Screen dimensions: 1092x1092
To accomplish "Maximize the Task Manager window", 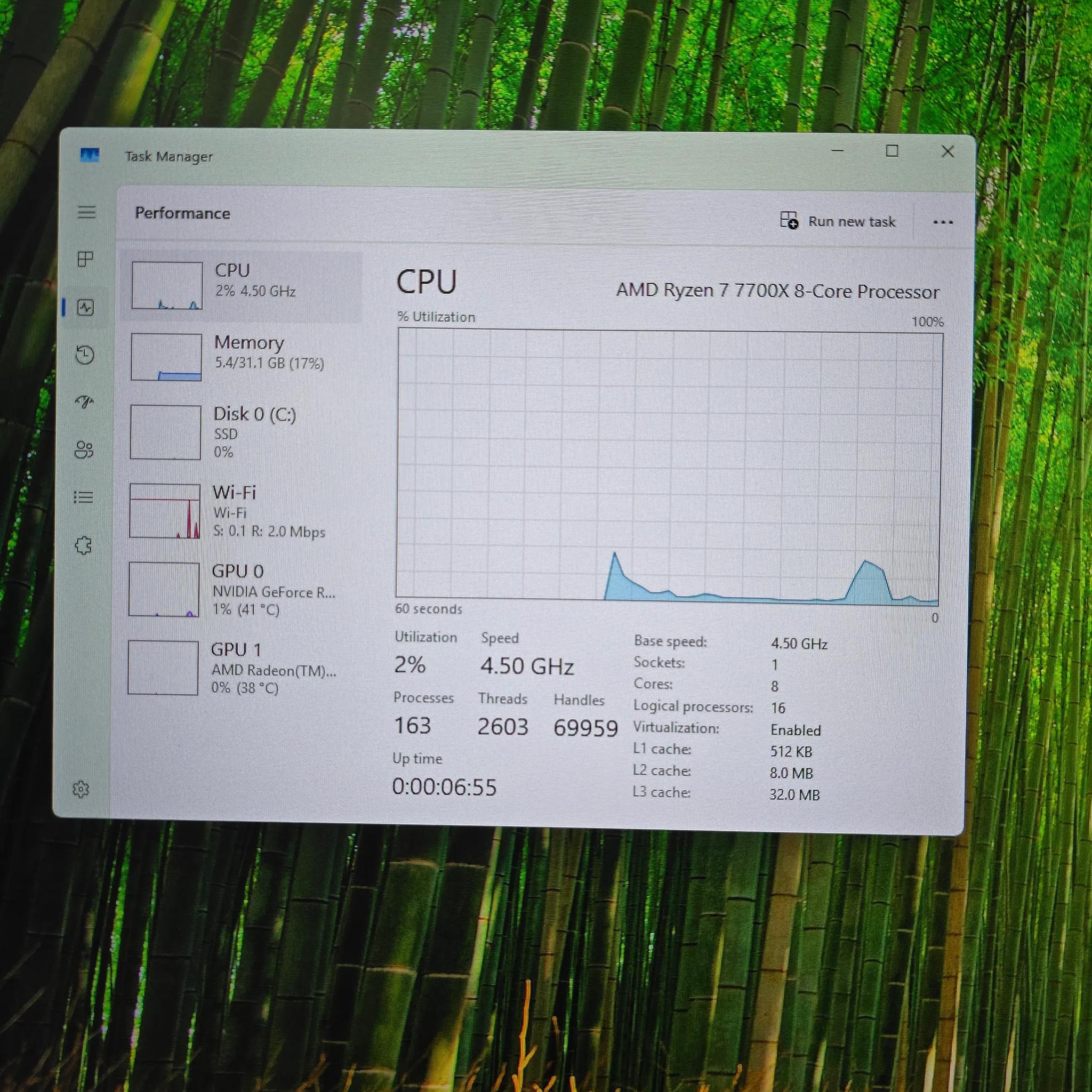I will (x=892, y=151).
